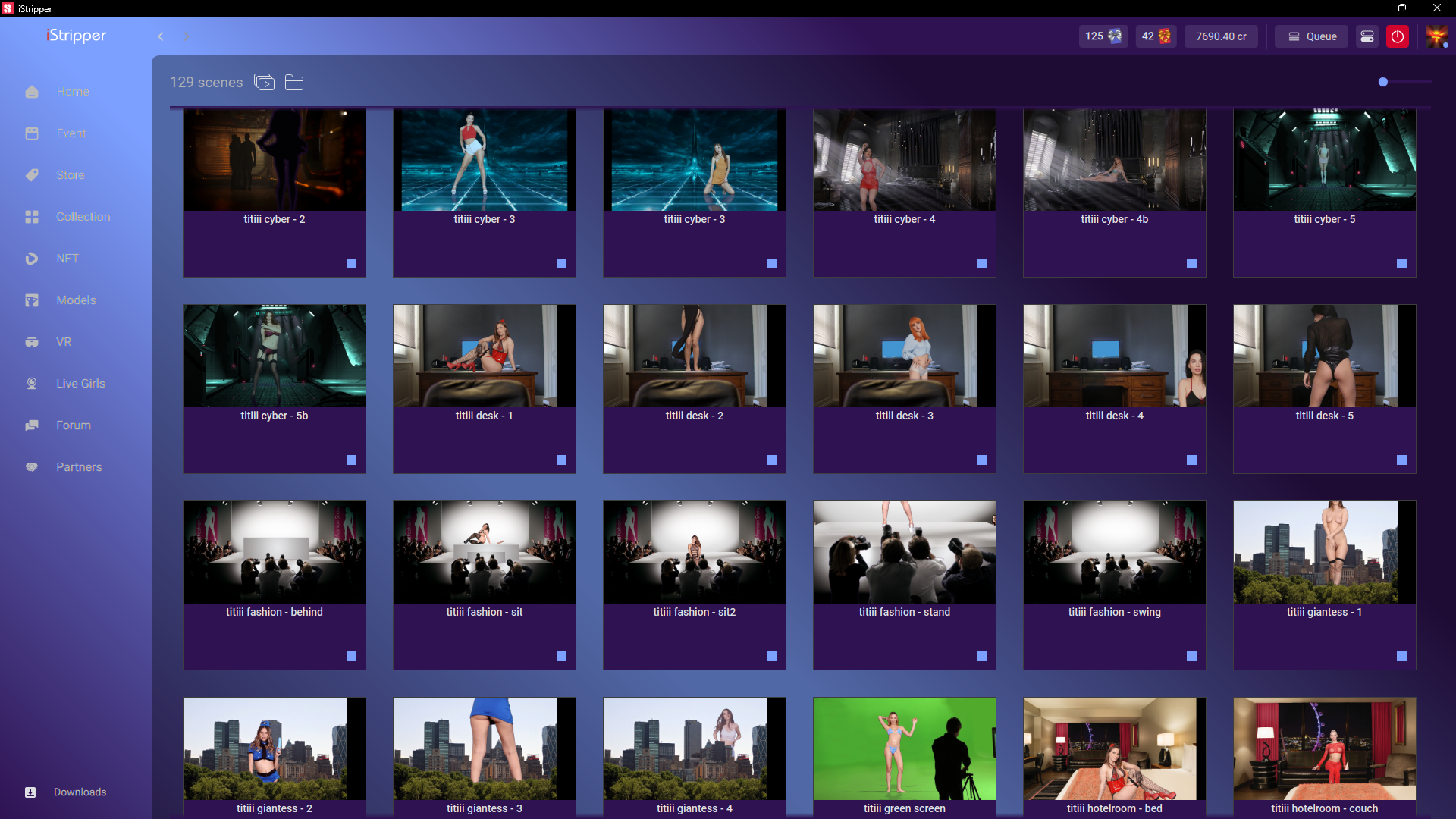Open the Live Girls section
The width and height of the screenshot is (1456, 819).
pyautogui.click(x=80, y=384)
